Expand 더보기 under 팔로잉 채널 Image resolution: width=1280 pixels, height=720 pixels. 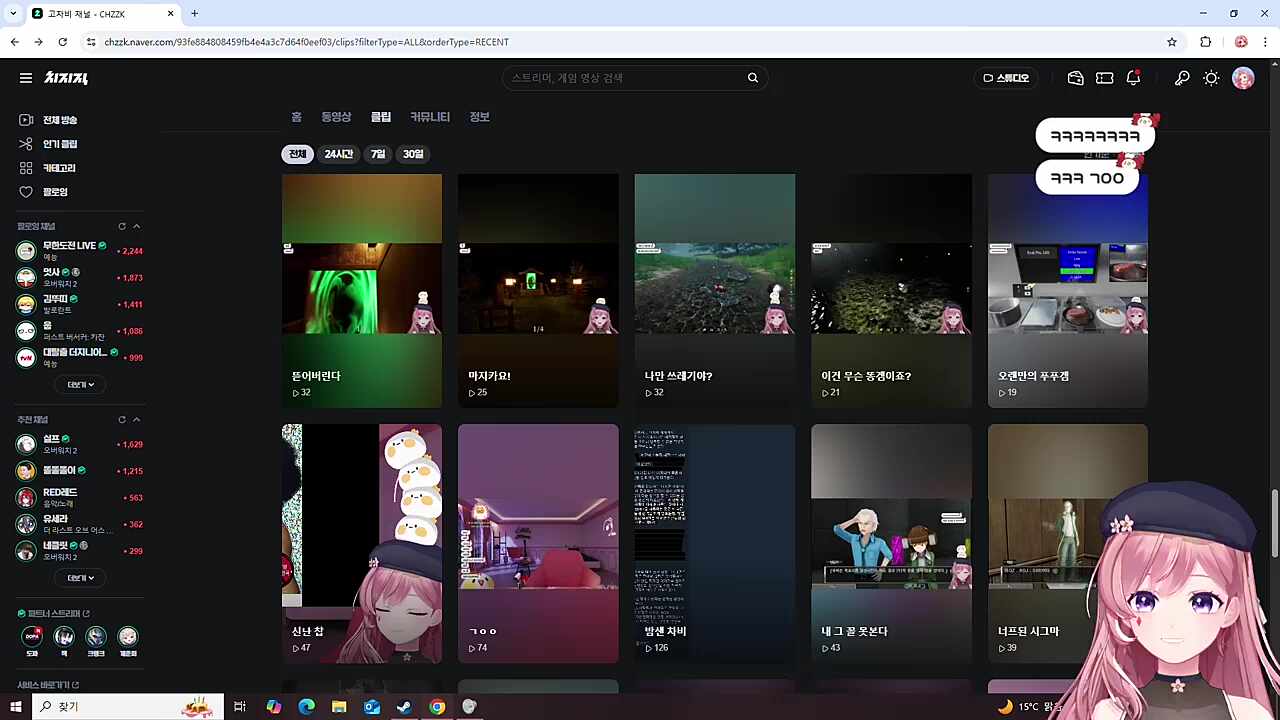[80, 385]
